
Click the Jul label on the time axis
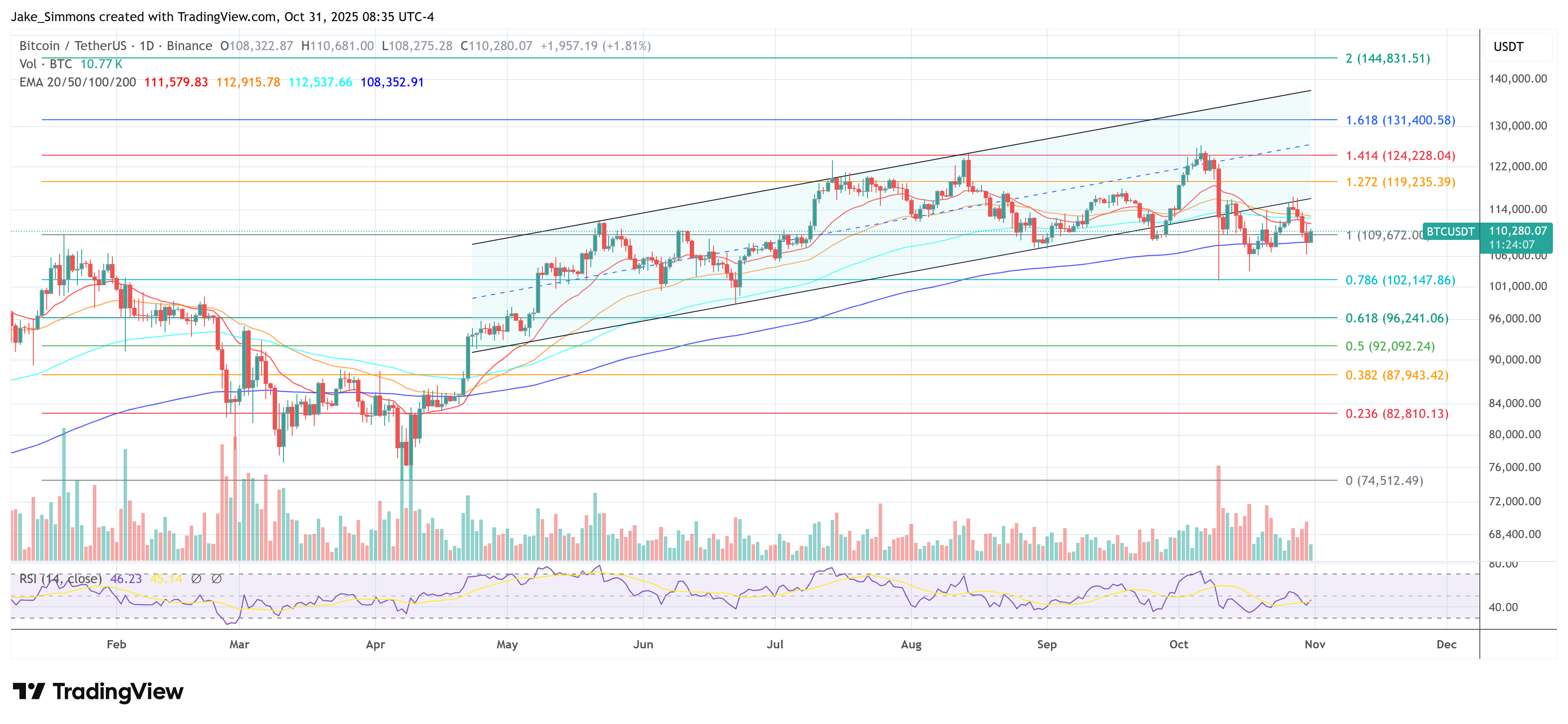click(x=774, y=644)
